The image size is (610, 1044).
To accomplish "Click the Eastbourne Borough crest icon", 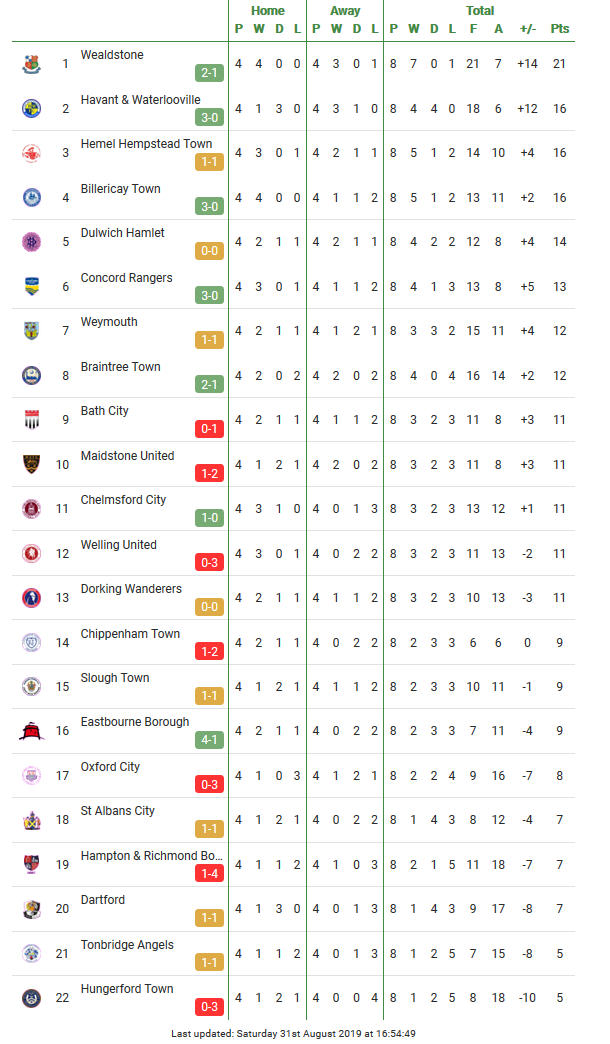I will 31,731.
